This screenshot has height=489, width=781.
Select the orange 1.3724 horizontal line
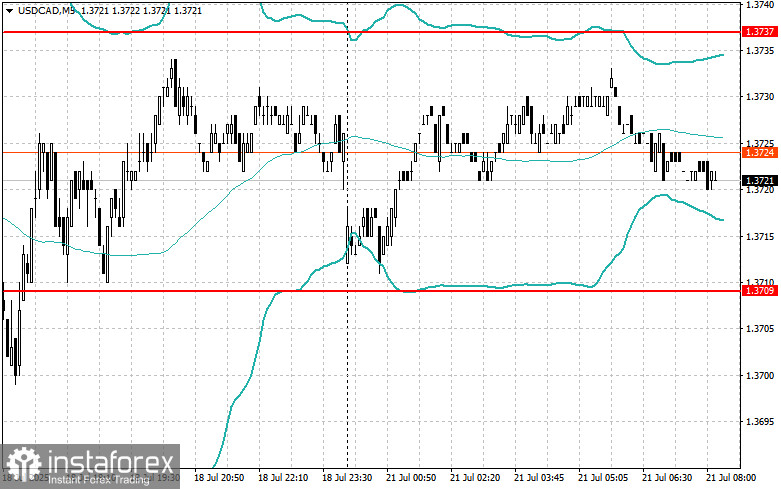click(371, 152)
